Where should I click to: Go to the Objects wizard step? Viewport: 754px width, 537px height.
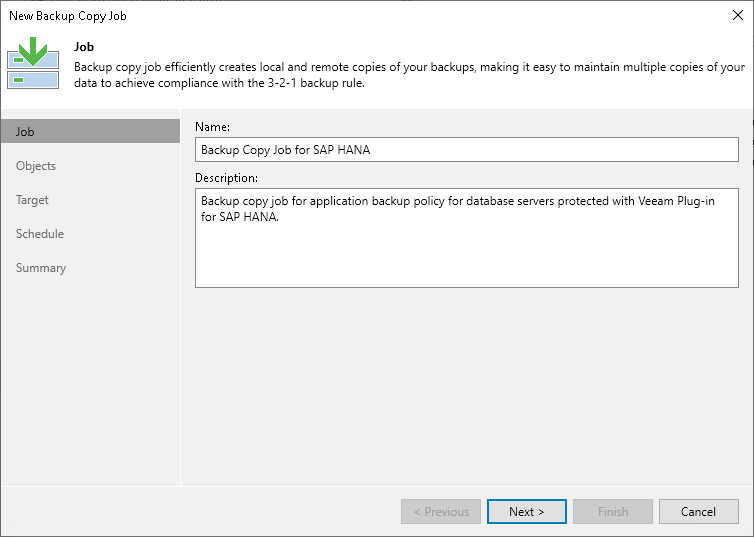pos(36,166)
